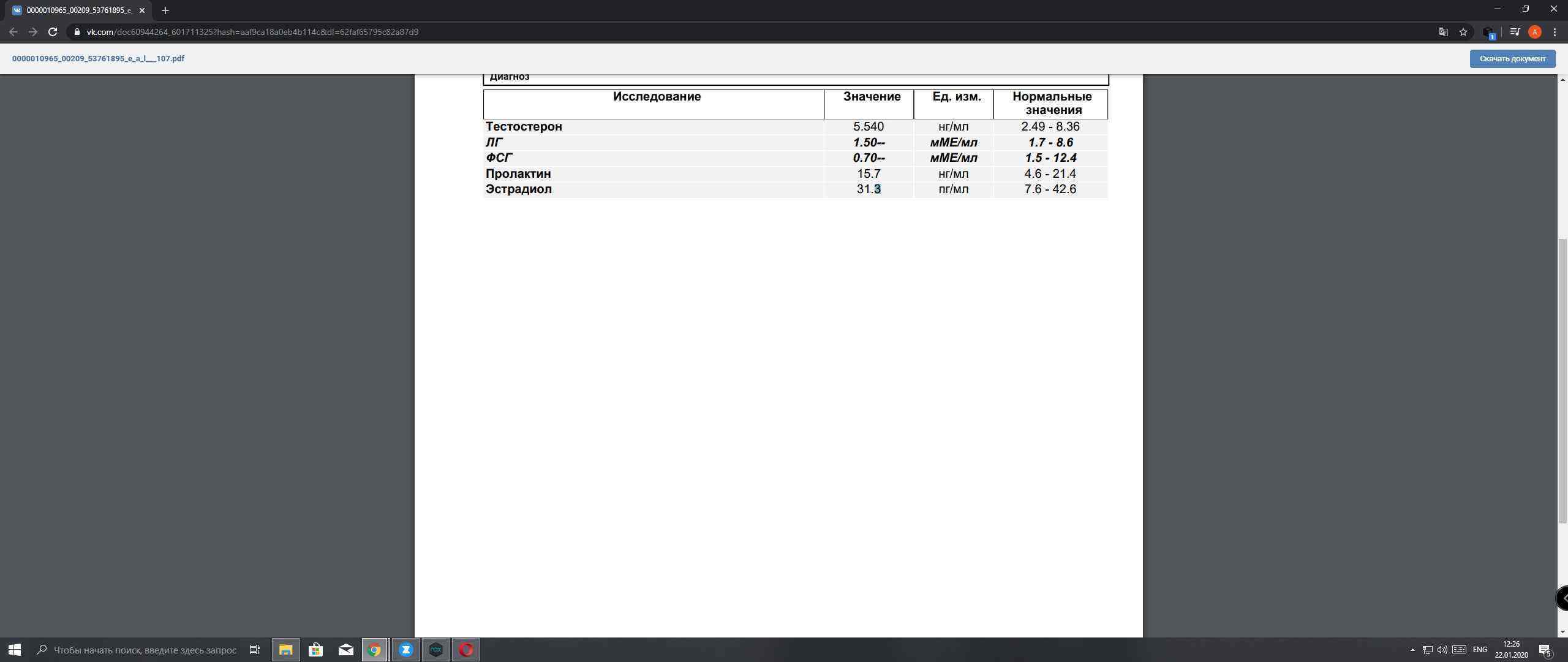Image resolution: width=1568 pixels, height=662 pixels.
Task: Toggle the touch keyboard icon
Action: tap(1459, 650)
